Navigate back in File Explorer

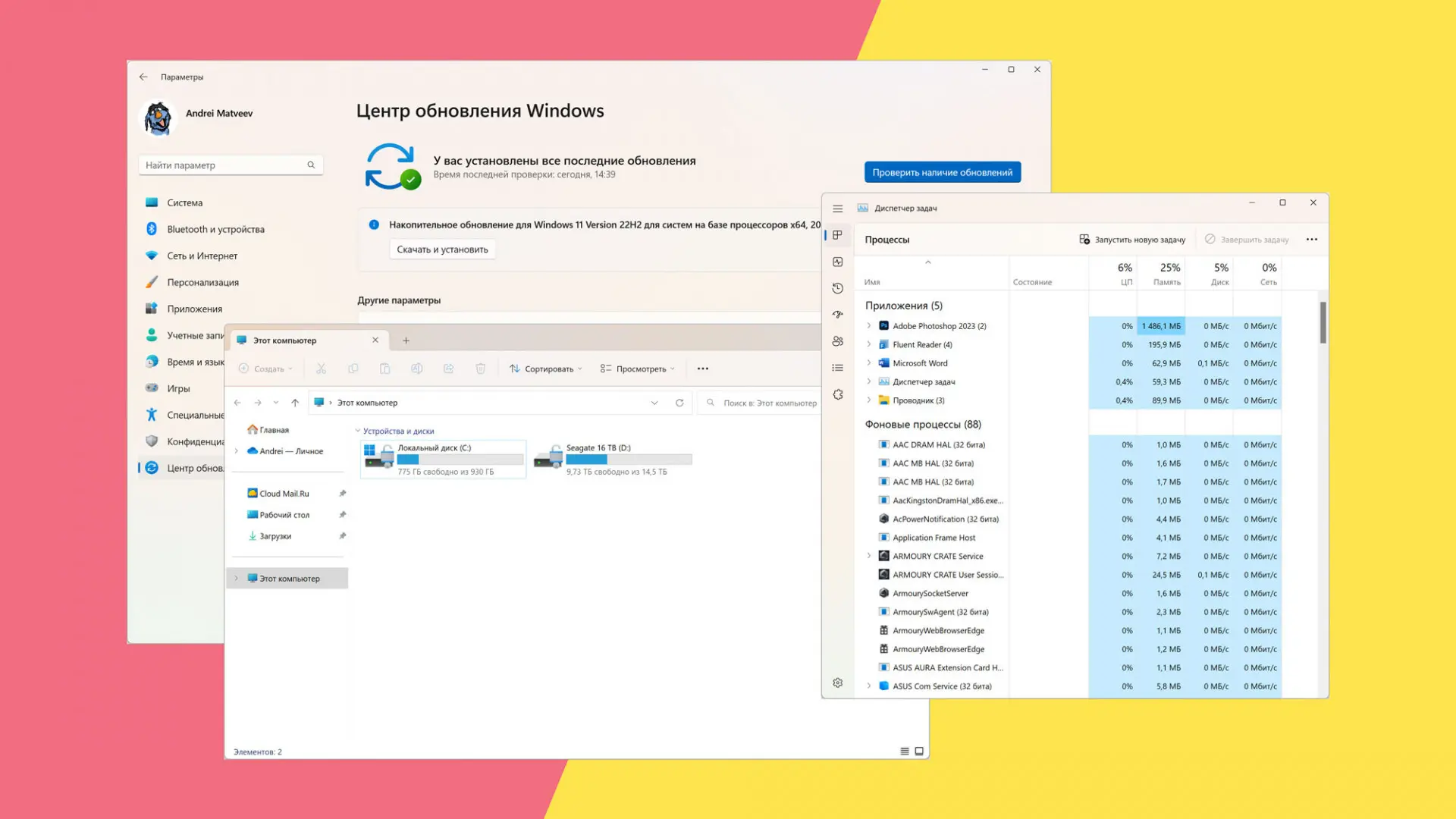click(237, 403)
